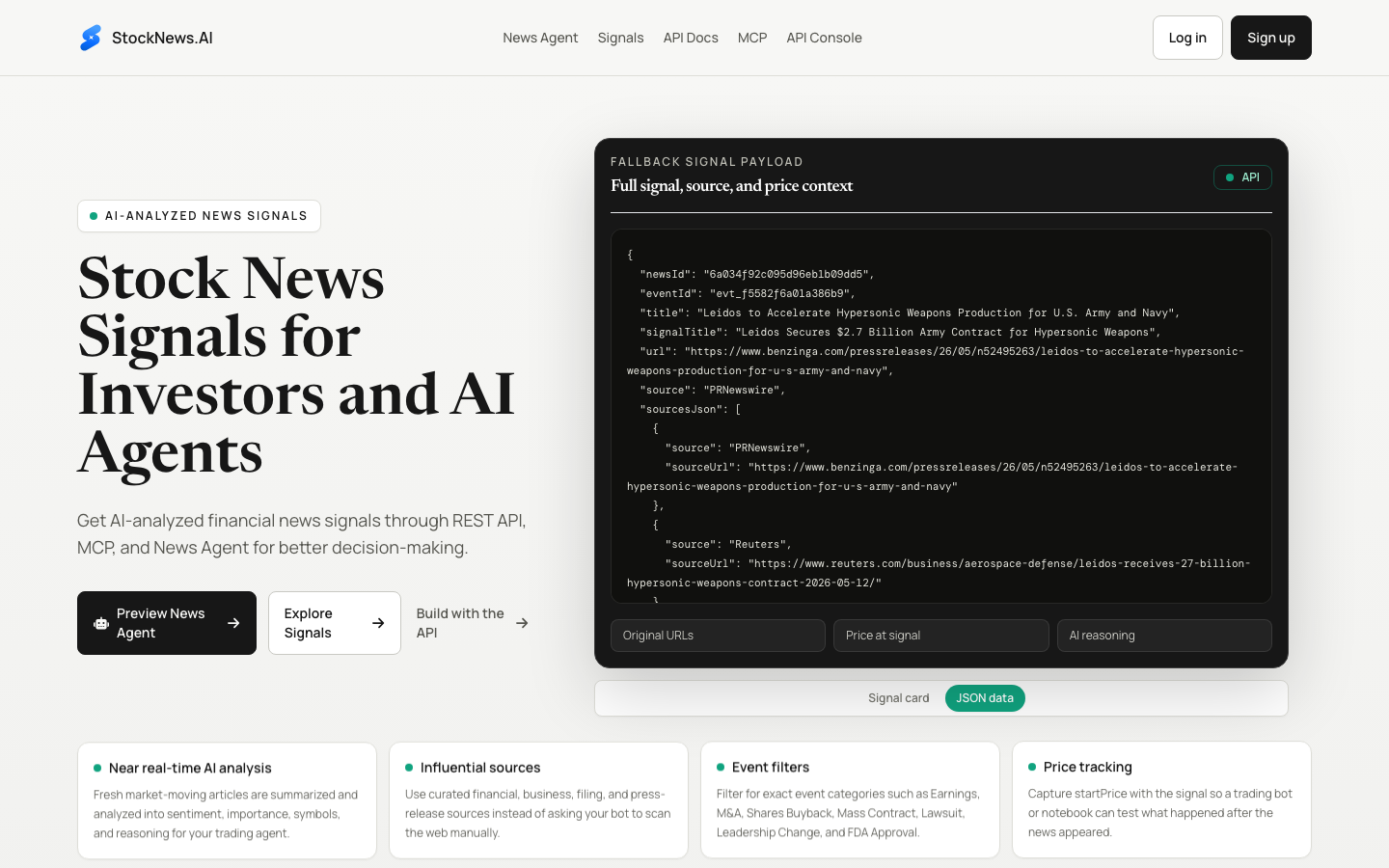Click the 'Filter for exact event categories' description

(848, 813)
